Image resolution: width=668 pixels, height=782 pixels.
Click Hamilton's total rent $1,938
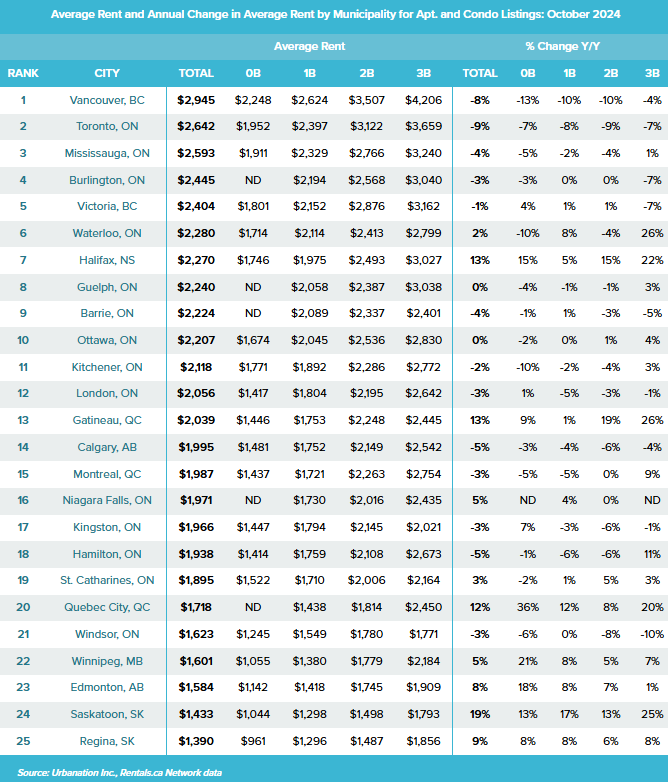tap(196, 554)
